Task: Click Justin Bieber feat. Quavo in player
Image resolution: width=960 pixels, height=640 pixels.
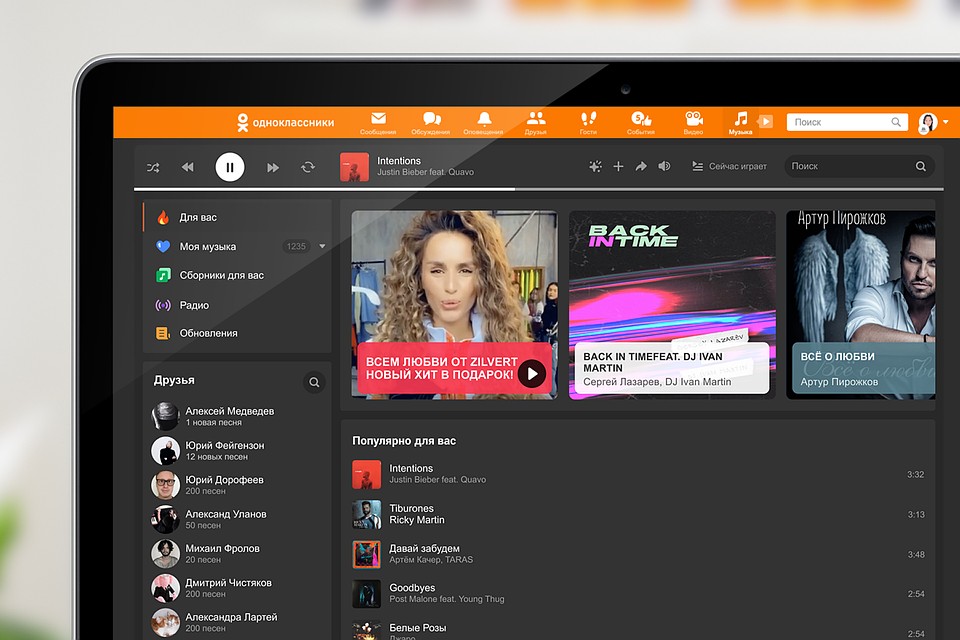Action: (x=426, y=173)
